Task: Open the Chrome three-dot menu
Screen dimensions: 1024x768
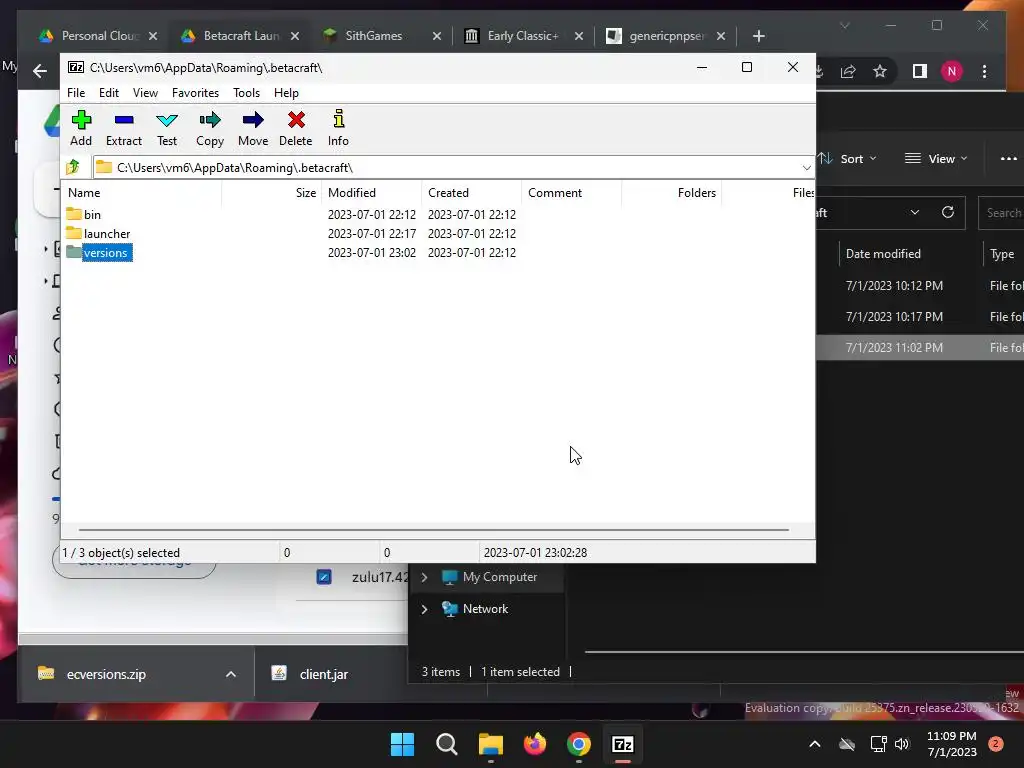Action: (x=984, y=71)
